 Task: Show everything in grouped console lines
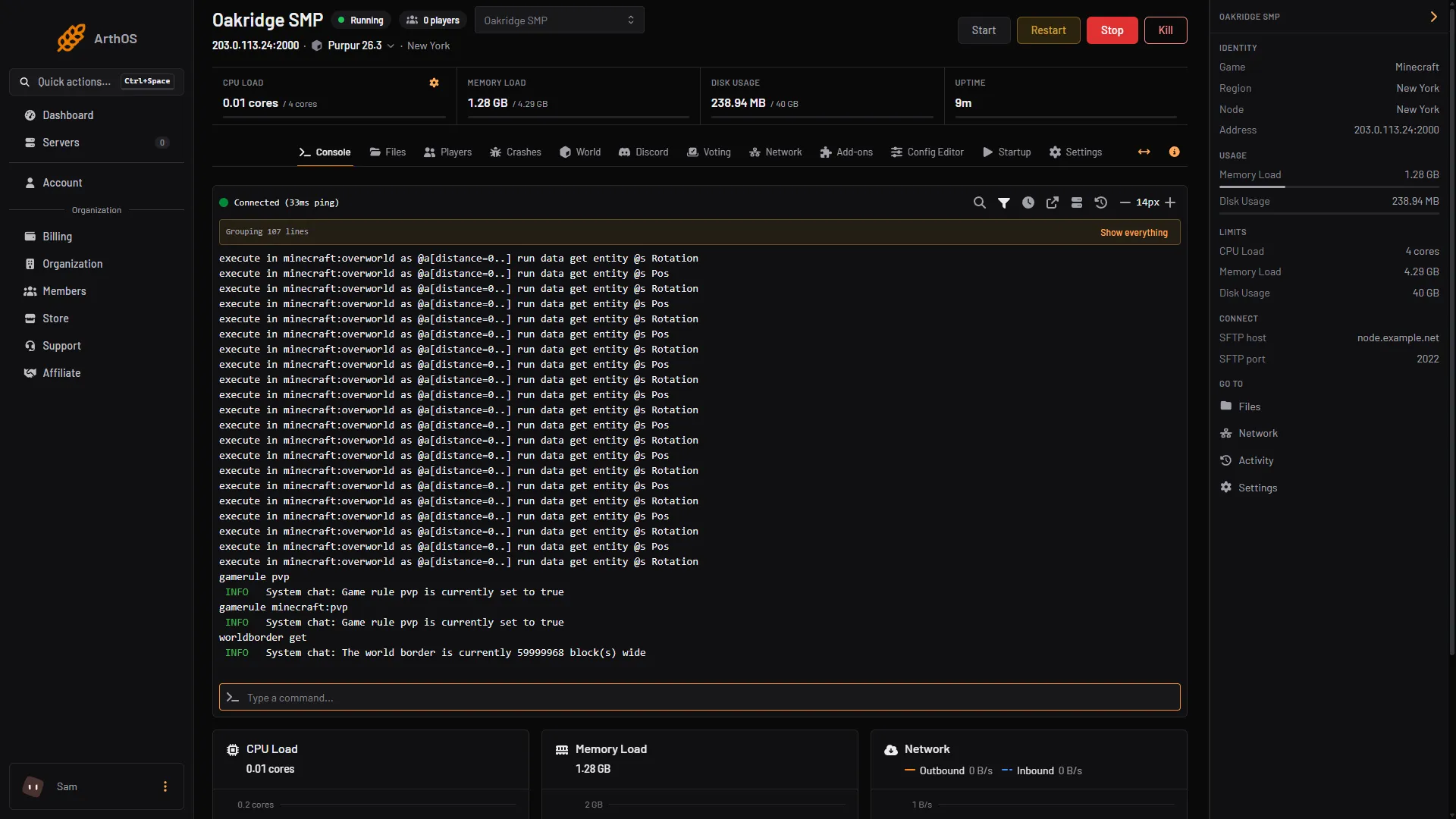(1134, 233)
